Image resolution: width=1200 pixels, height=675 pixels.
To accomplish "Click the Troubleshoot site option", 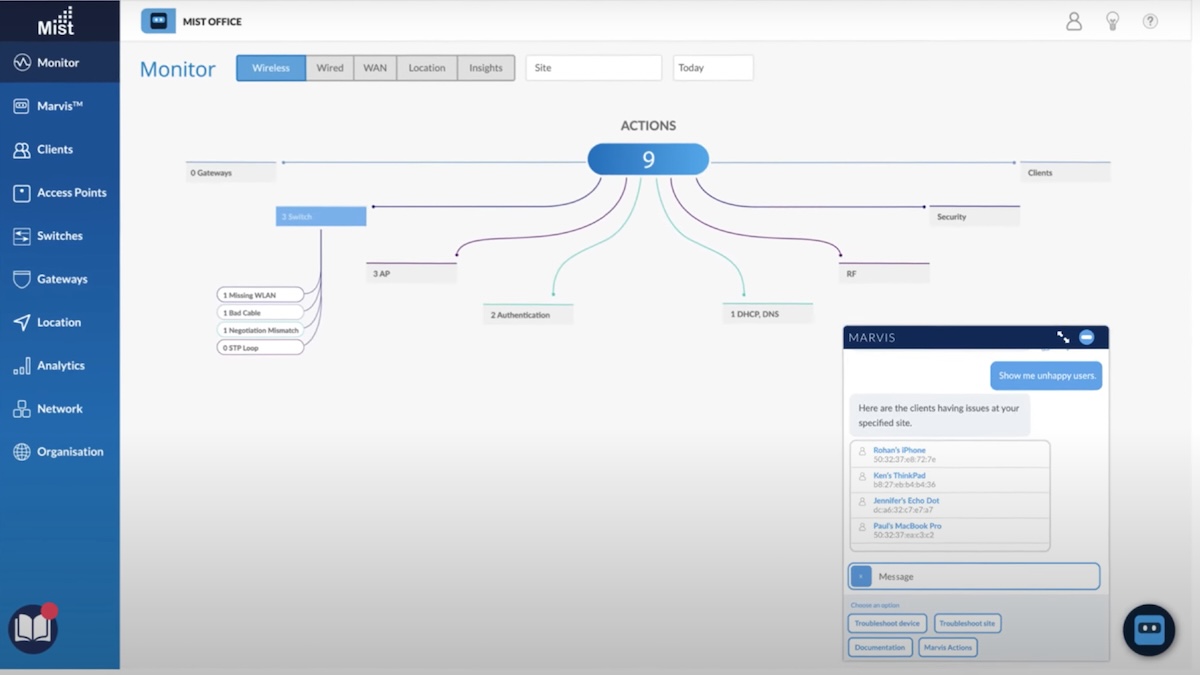I will (967, 623).
